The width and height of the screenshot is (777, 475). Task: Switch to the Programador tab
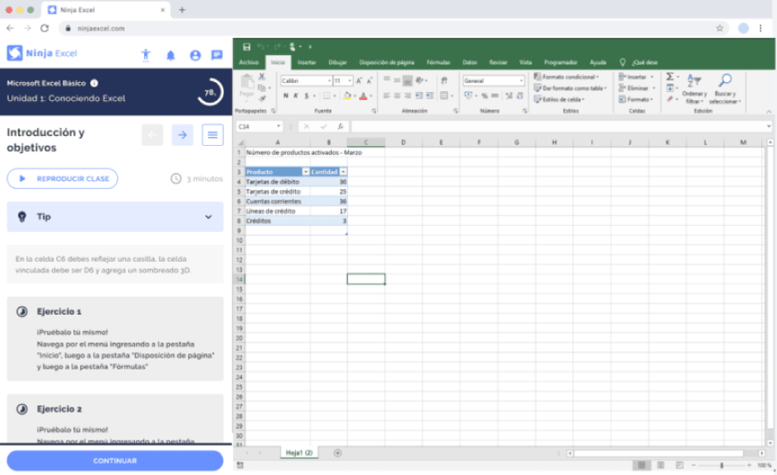560,62
